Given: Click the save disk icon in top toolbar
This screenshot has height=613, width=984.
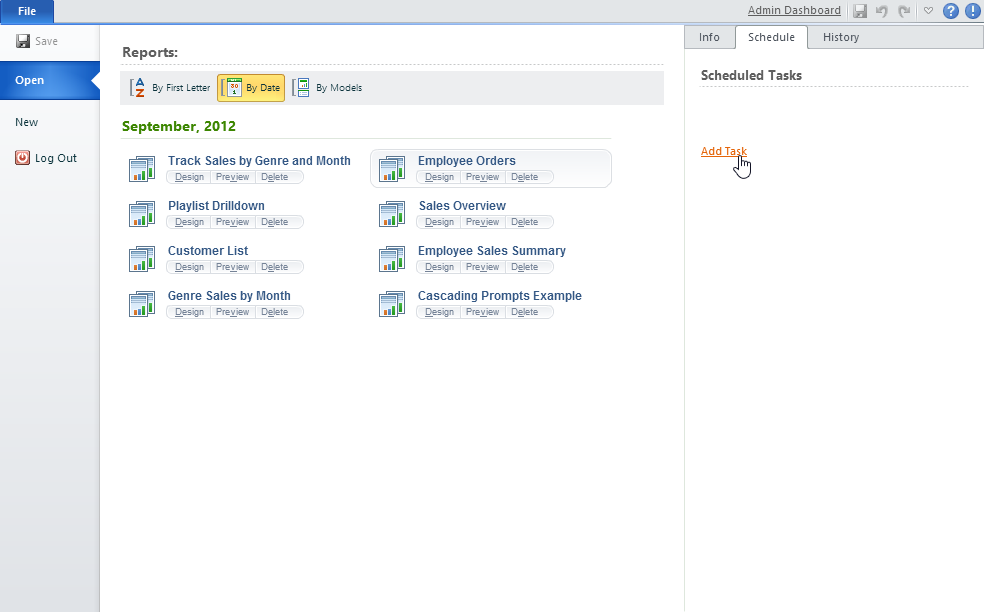Looking at the screenshot, I should (860, 11).
